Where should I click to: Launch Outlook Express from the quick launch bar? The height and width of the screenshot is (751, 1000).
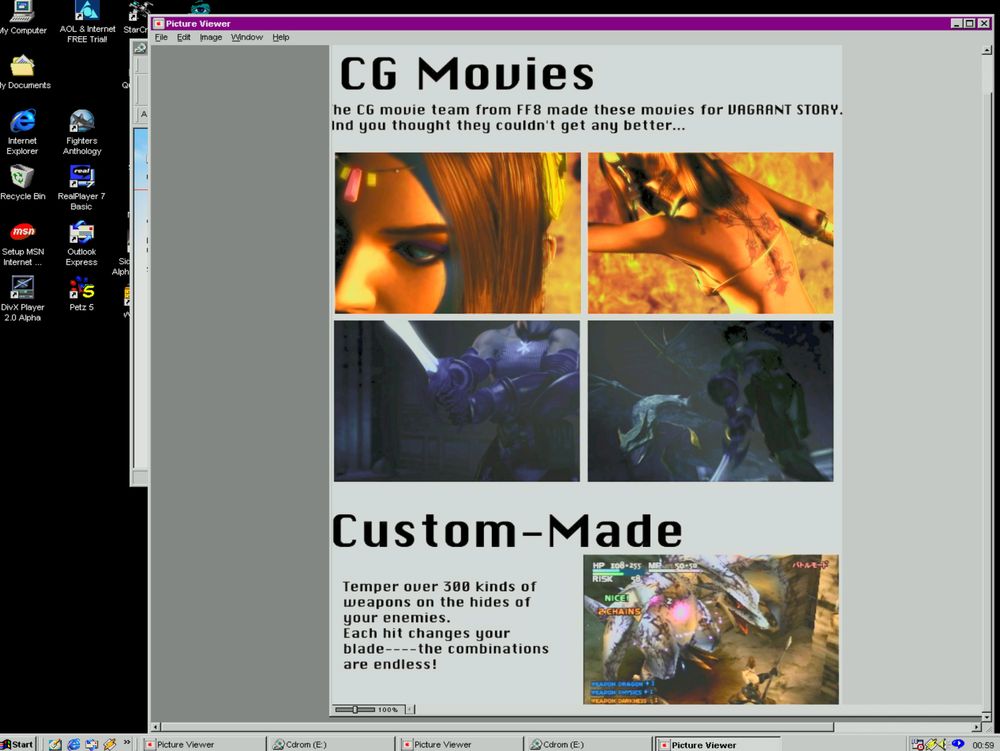point(92,744)
